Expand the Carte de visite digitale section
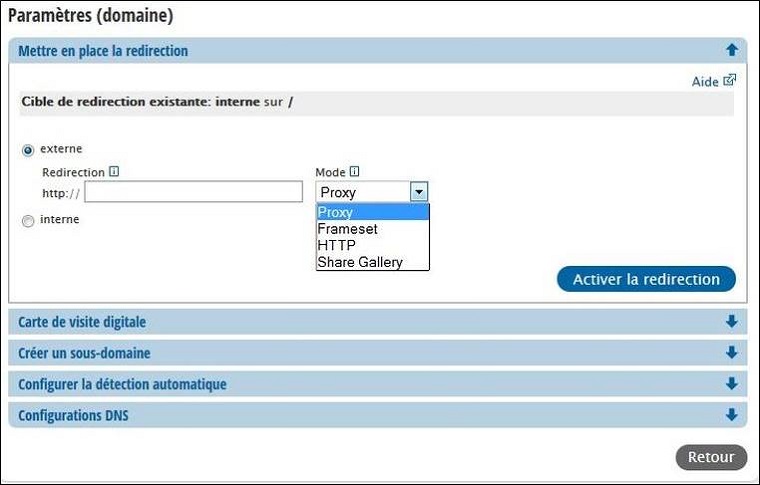The height and width of the screenshot is (485, 760). pos(378,322)
